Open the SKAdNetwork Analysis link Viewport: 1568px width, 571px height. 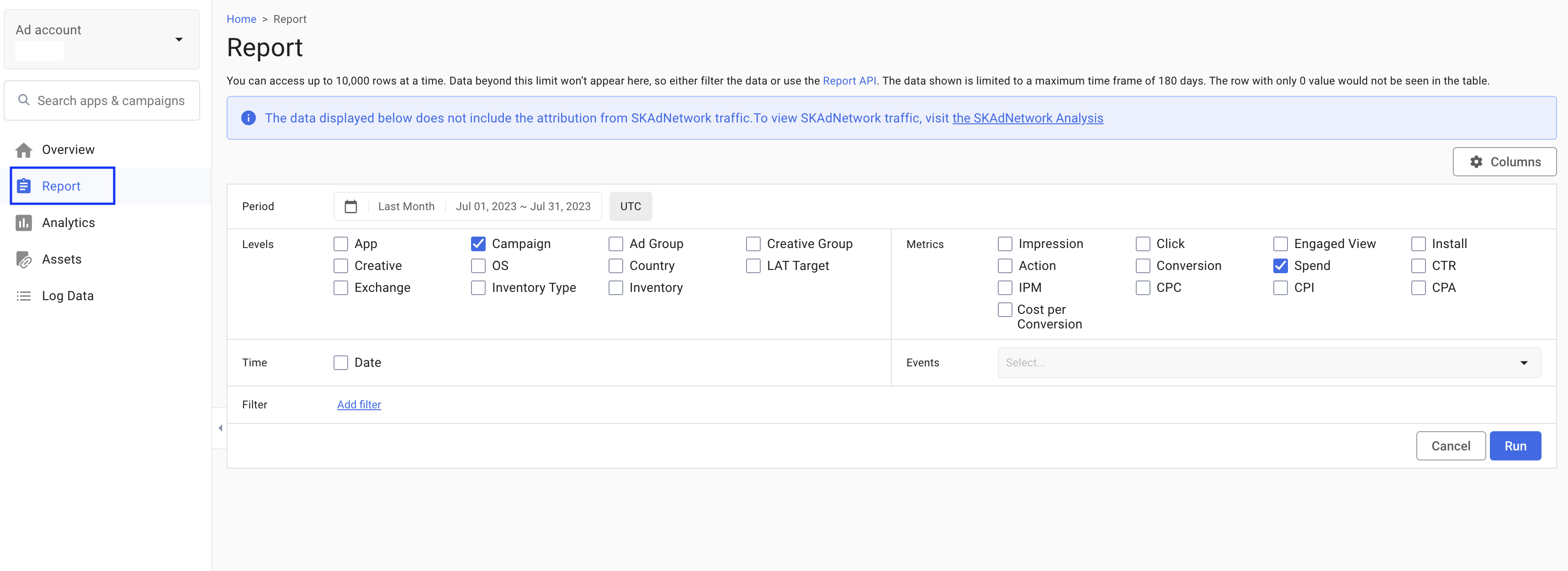(1028, 118)
